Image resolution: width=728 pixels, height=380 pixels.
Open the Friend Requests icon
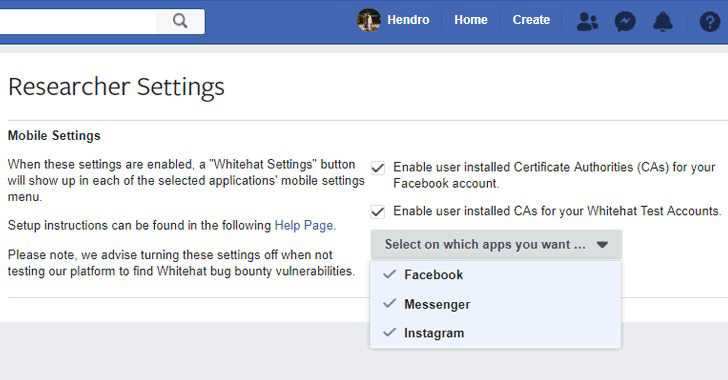tap(587, 21)
